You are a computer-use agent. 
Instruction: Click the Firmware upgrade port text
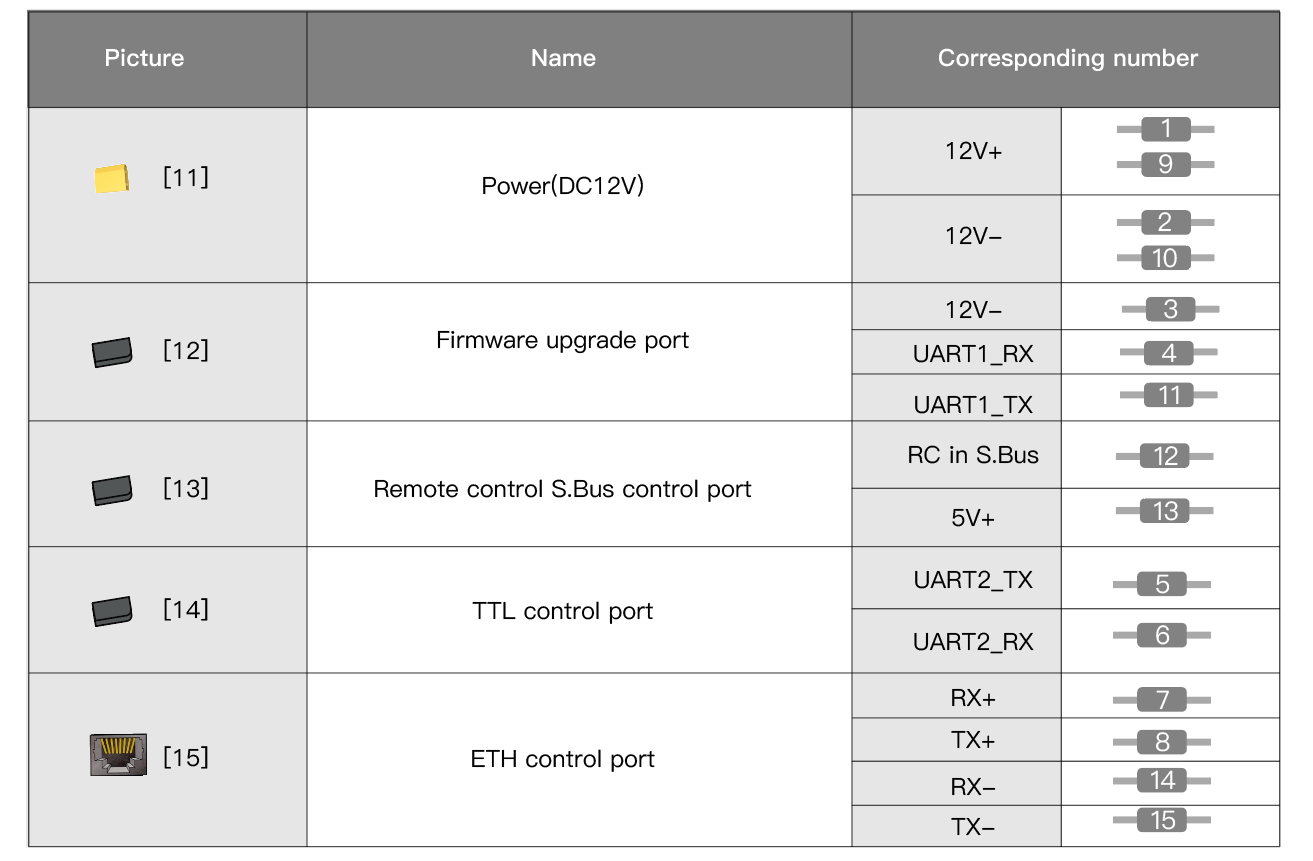[562, 340]
